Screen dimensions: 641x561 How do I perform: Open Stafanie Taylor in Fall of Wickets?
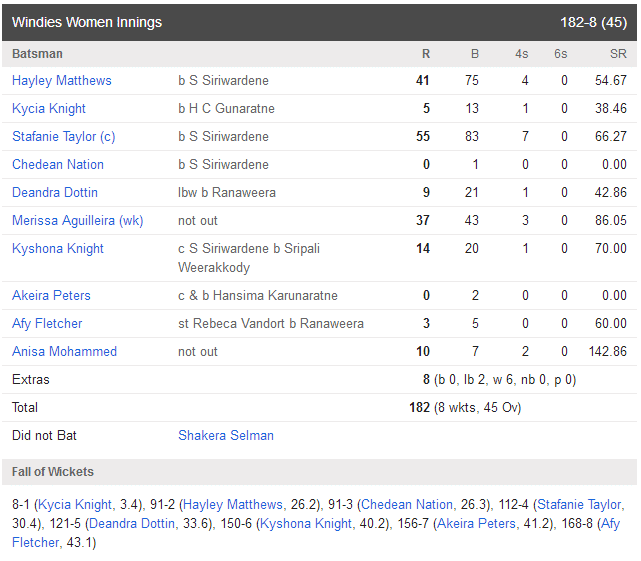[579, 505]
